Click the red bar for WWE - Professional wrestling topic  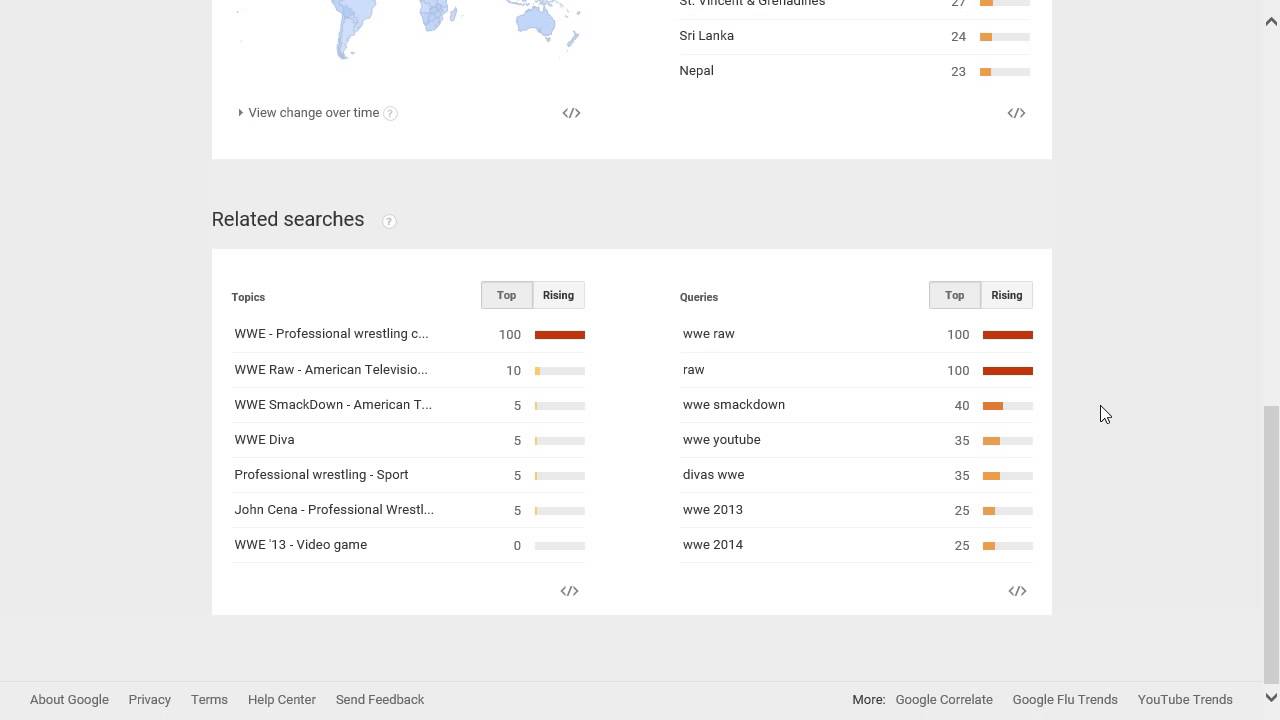[x=559, y=335]
